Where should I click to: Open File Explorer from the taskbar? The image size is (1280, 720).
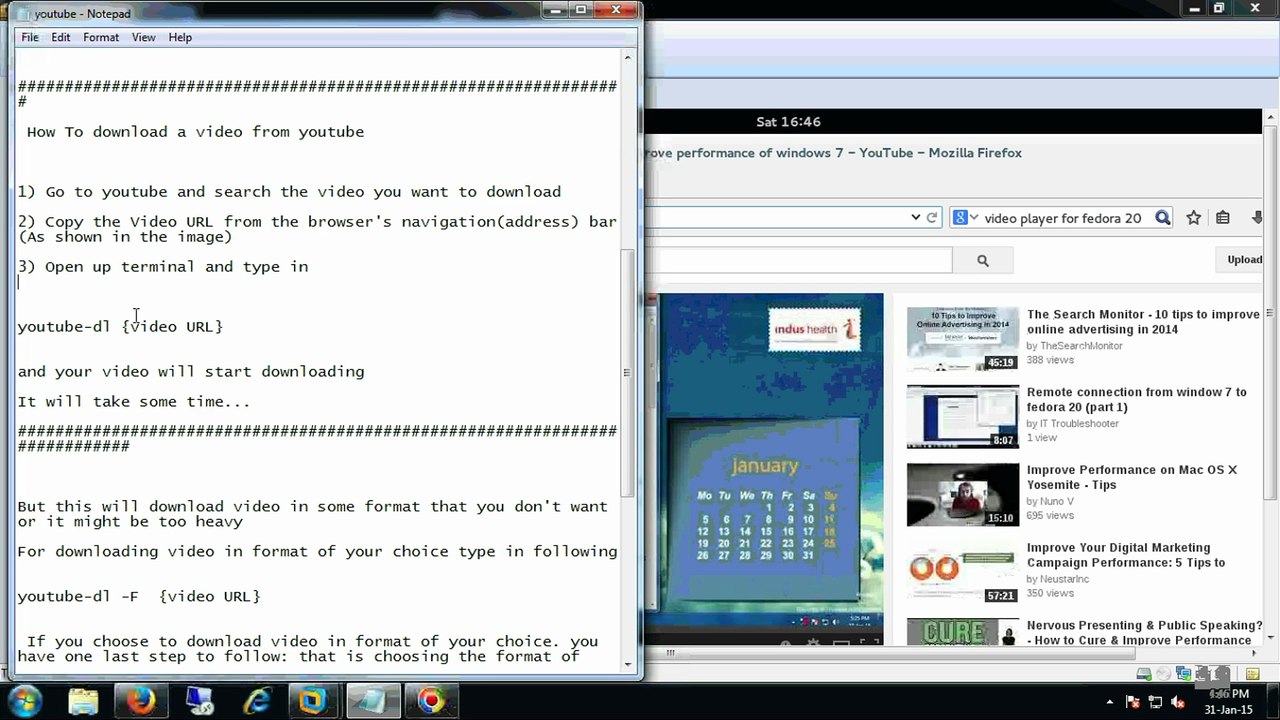pos(83,700)
